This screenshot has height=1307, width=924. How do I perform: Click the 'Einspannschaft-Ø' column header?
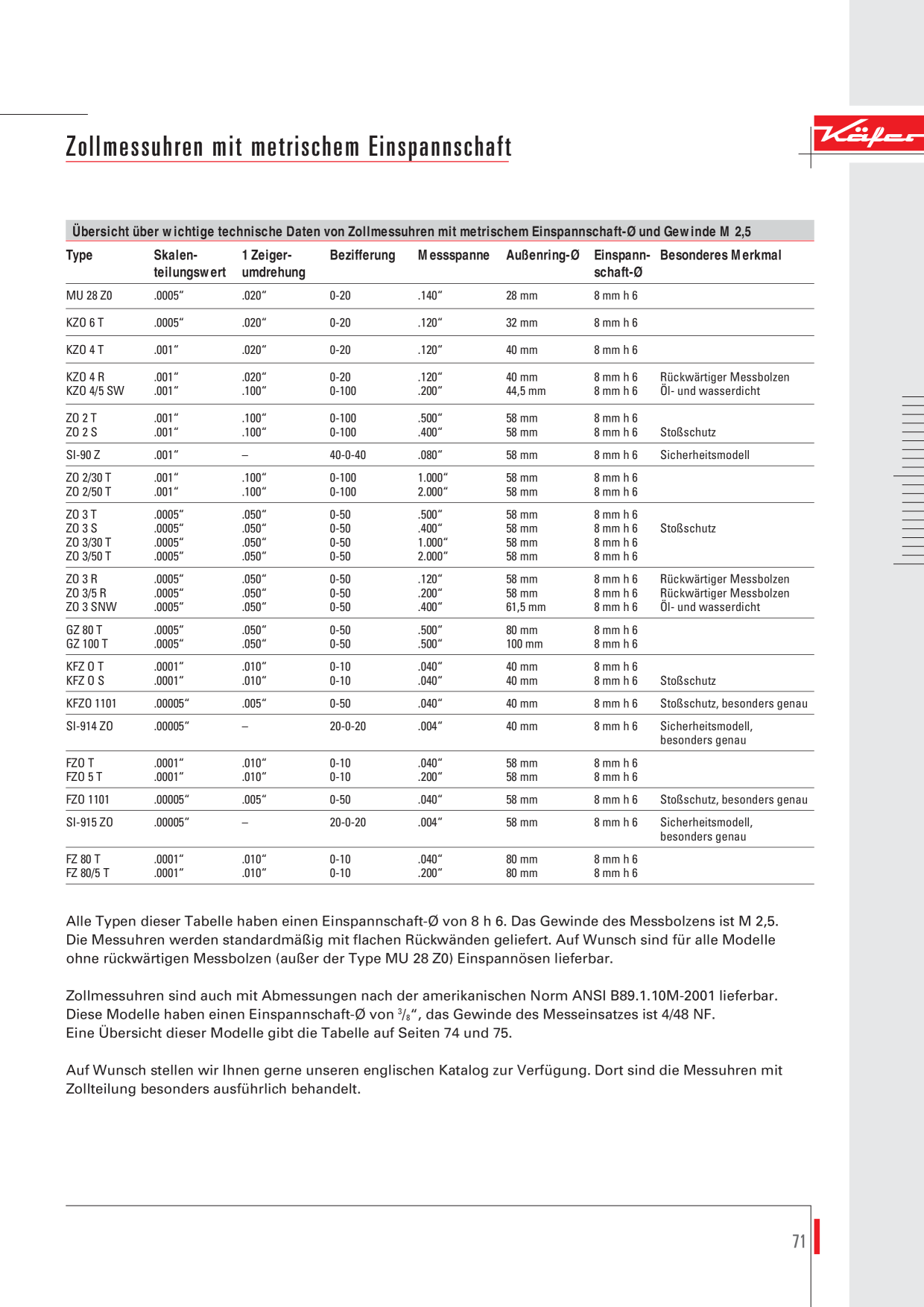click(621, 264)
